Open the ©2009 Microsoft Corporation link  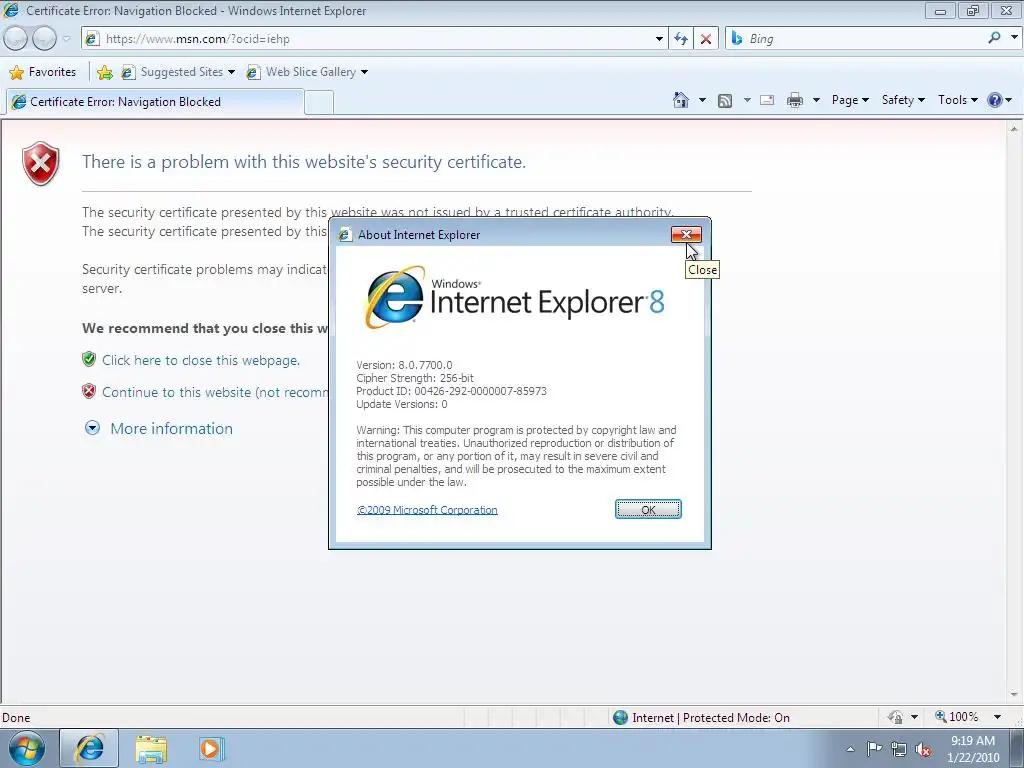pos(427,510)
